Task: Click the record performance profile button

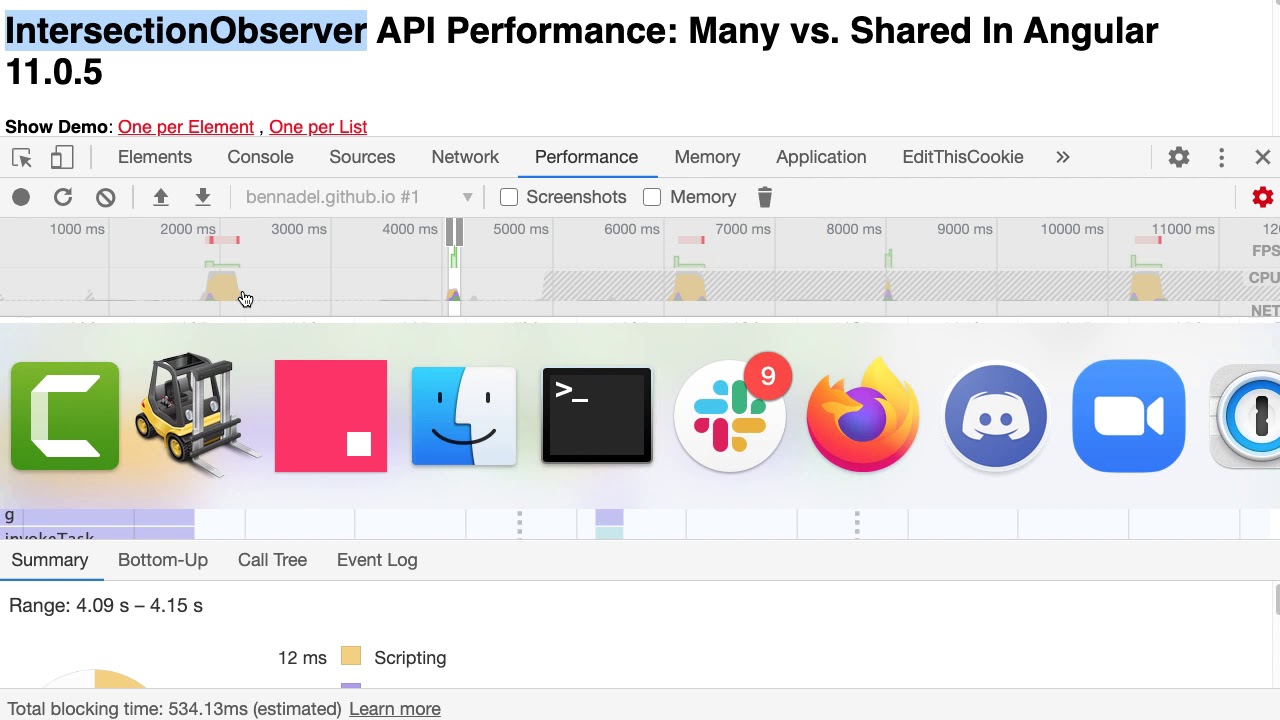Action: click(21, 197)
